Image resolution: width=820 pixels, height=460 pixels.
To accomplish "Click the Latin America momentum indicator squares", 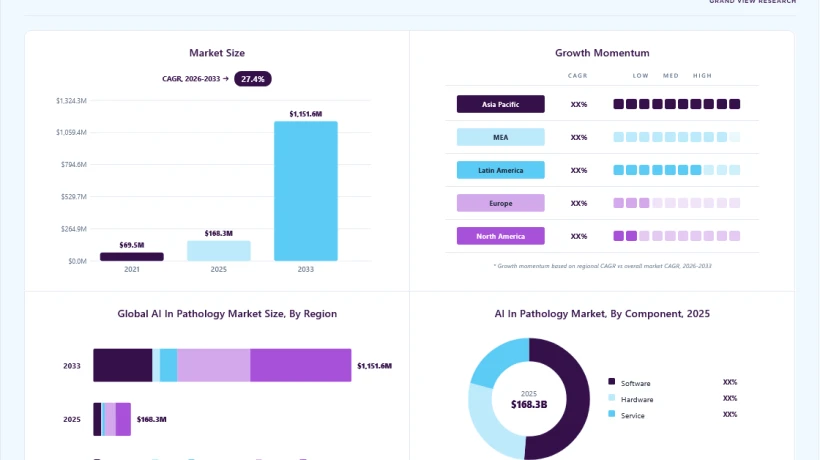I will [677, 170].
